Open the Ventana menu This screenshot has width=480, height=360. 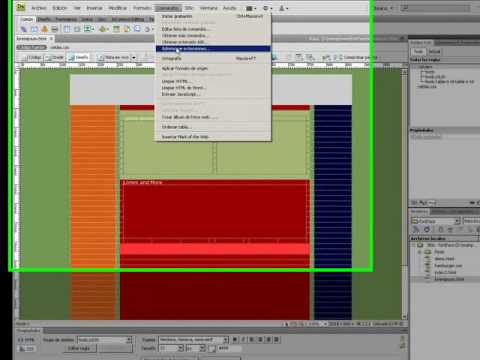point(209,8)
